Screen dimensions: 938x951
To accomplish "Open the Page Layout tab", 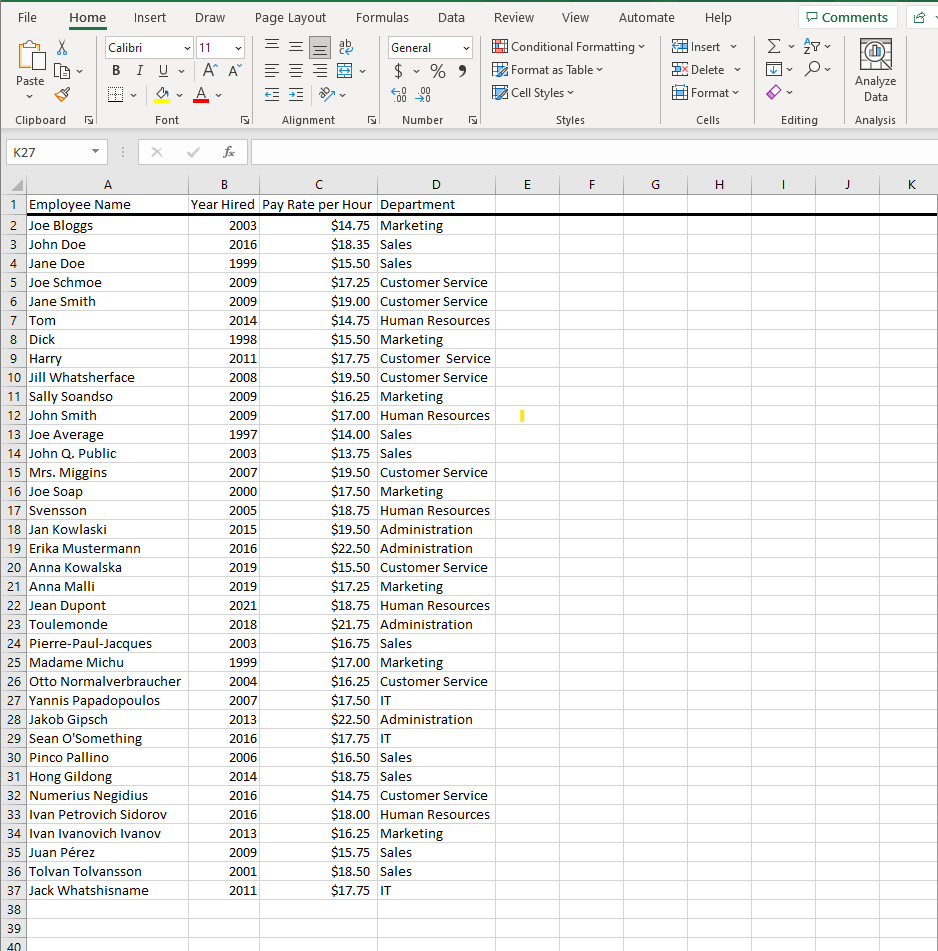I will 290,18.
